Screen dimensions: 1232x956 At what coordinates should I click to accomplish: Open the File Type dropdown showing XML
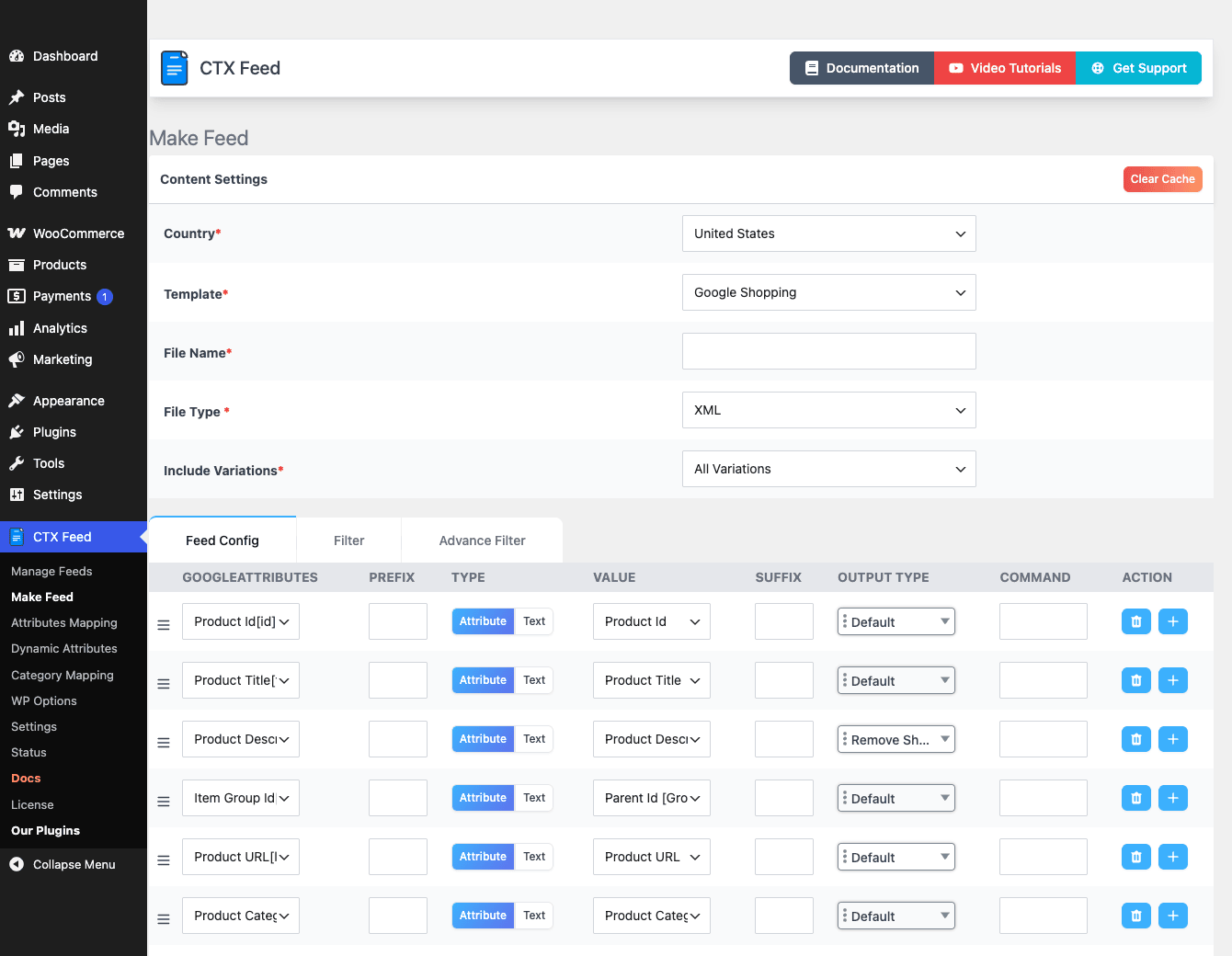[828, 410]
